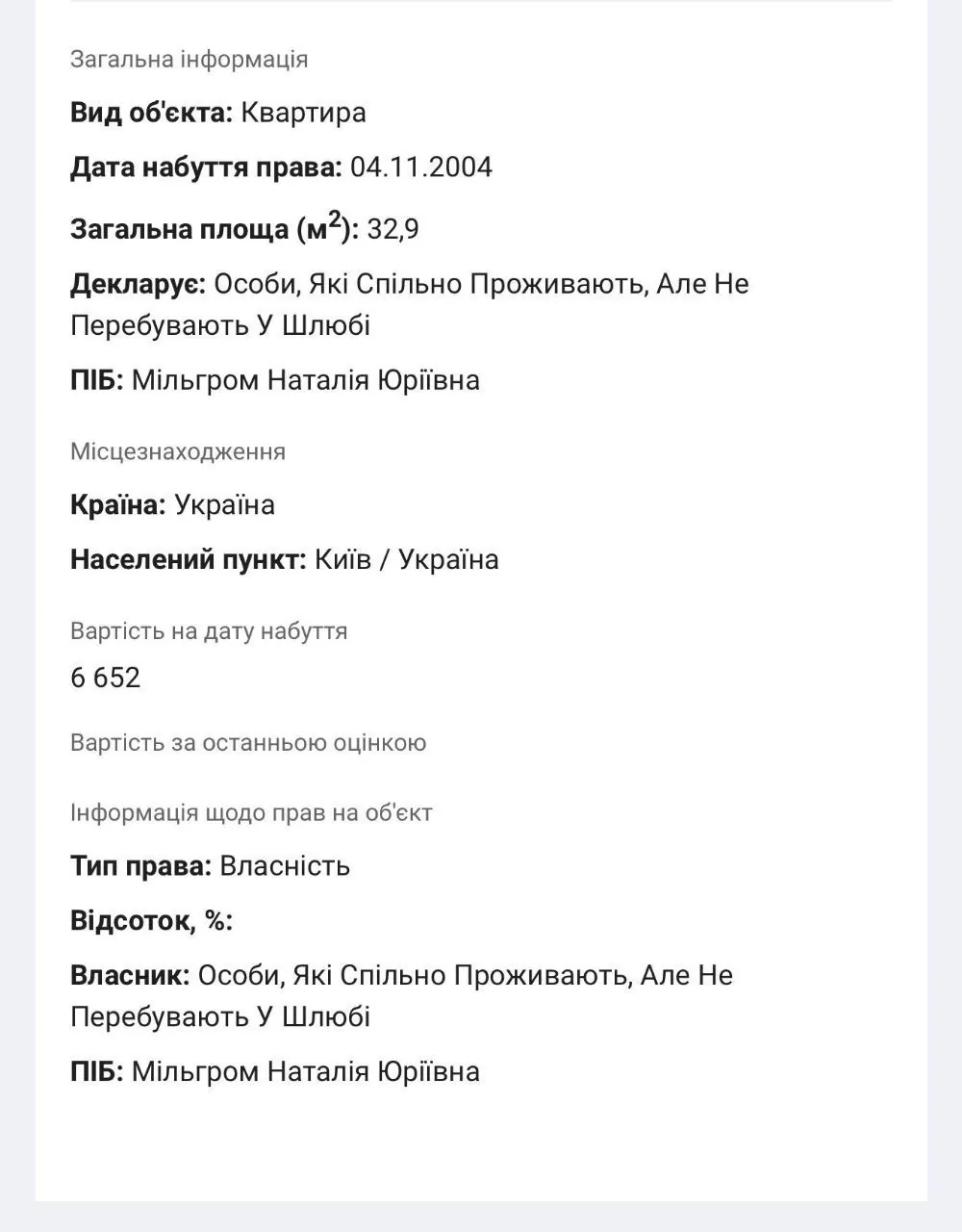Select the 'Київ / Україна' locality value
The image size is (962, 1232).
[x=406, y=560]
